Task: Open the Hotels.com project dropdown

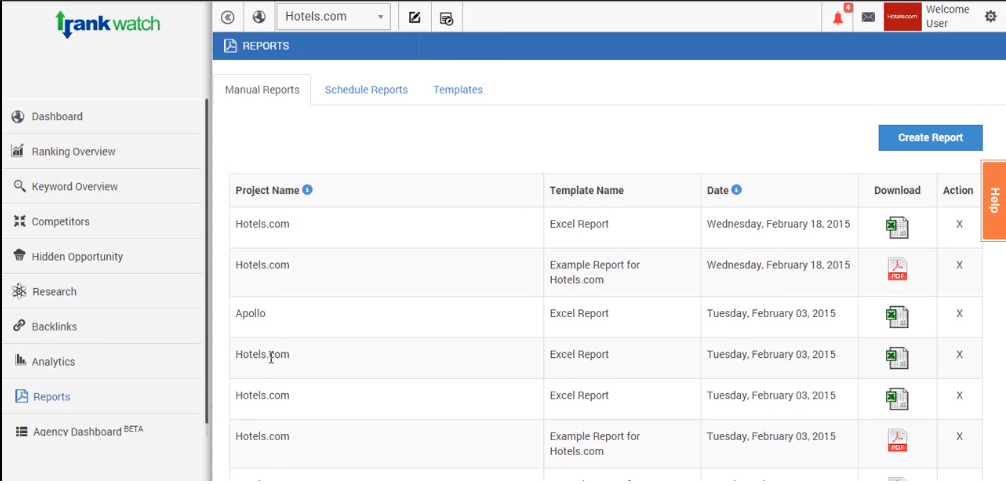Action: coord(333,17)
